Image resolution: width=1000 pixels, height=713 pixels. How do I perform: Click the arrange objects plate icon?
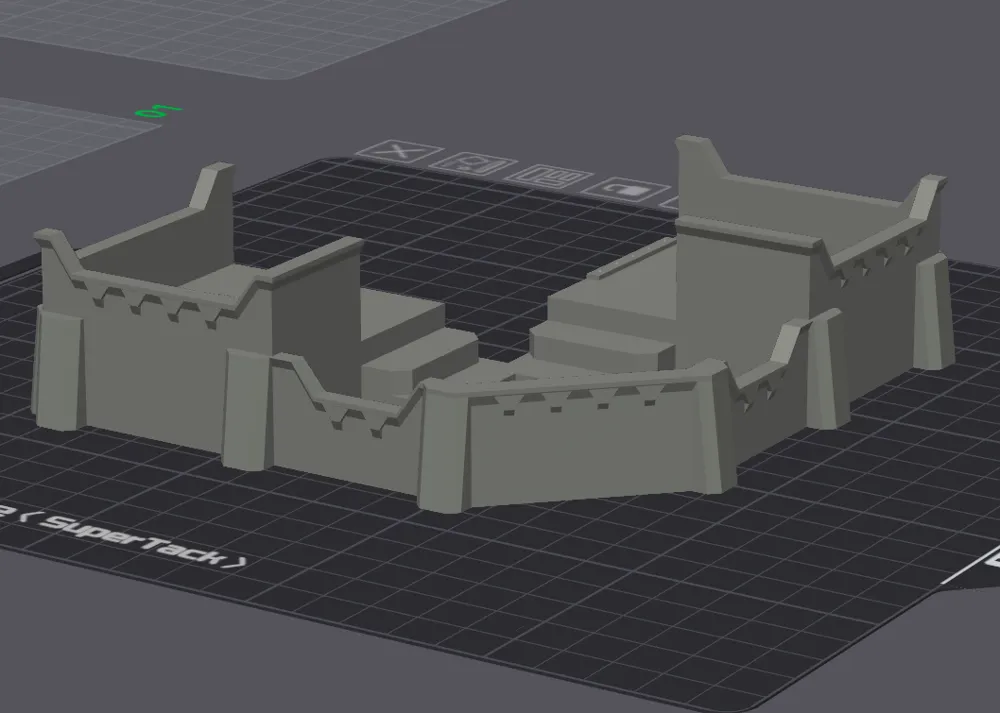click(x=550, y=176)
